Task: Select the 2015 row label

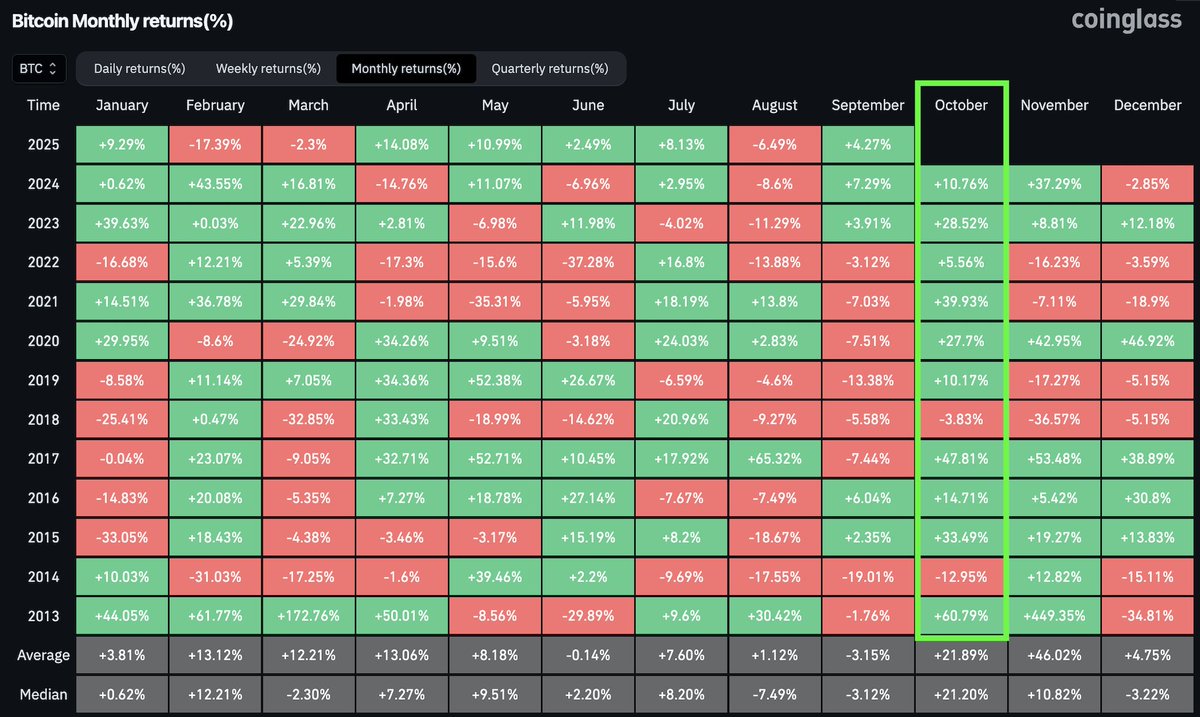Action: tap(43, 537)
